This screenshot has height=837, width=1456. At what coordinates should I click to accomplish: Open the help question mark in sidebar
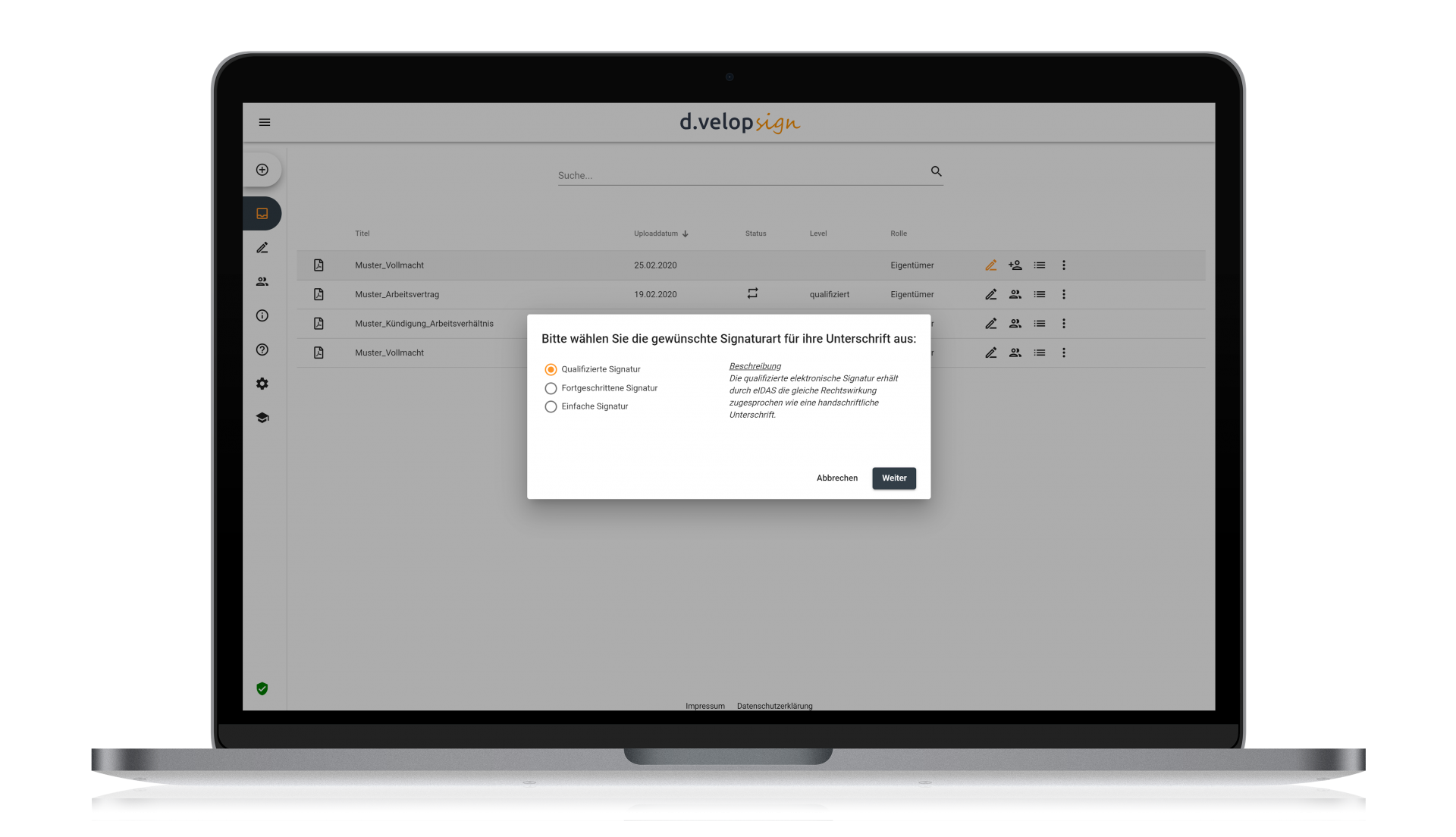coord(262,350)
